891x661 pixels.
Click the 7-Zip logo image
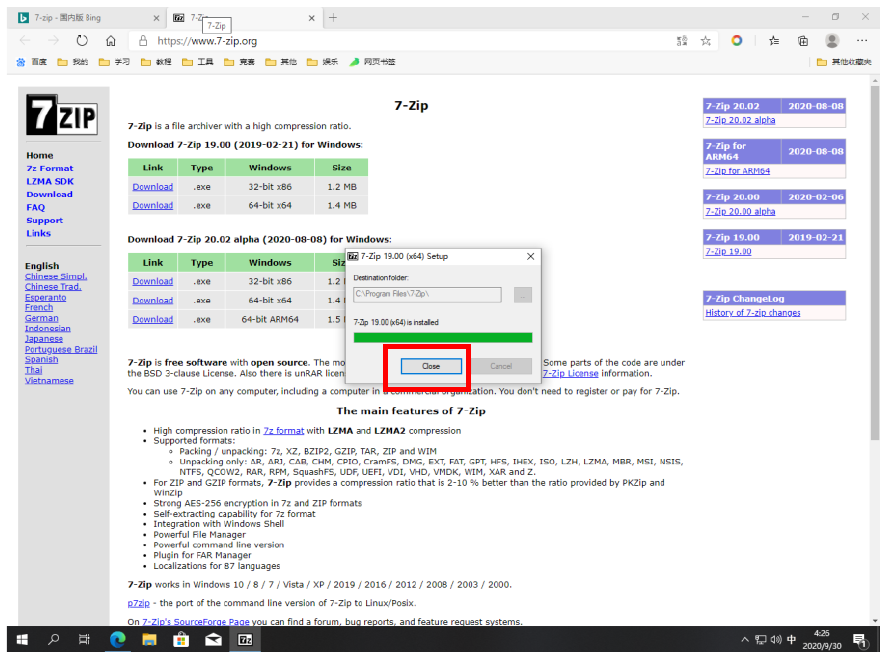62,117
